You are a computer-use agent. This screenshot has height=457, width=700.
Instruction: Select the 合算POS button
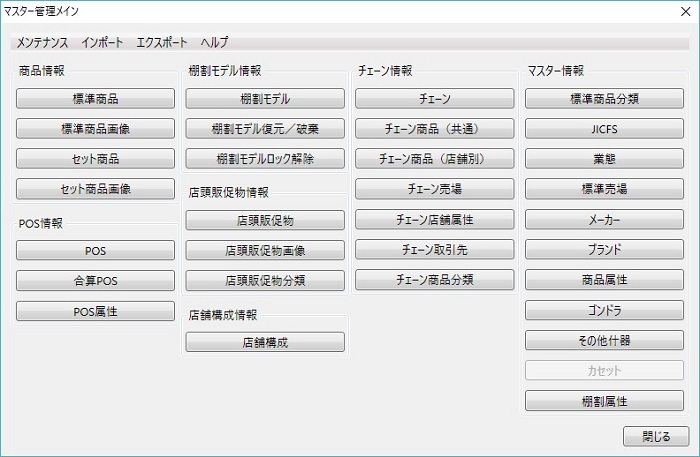[x=96, y=281]
